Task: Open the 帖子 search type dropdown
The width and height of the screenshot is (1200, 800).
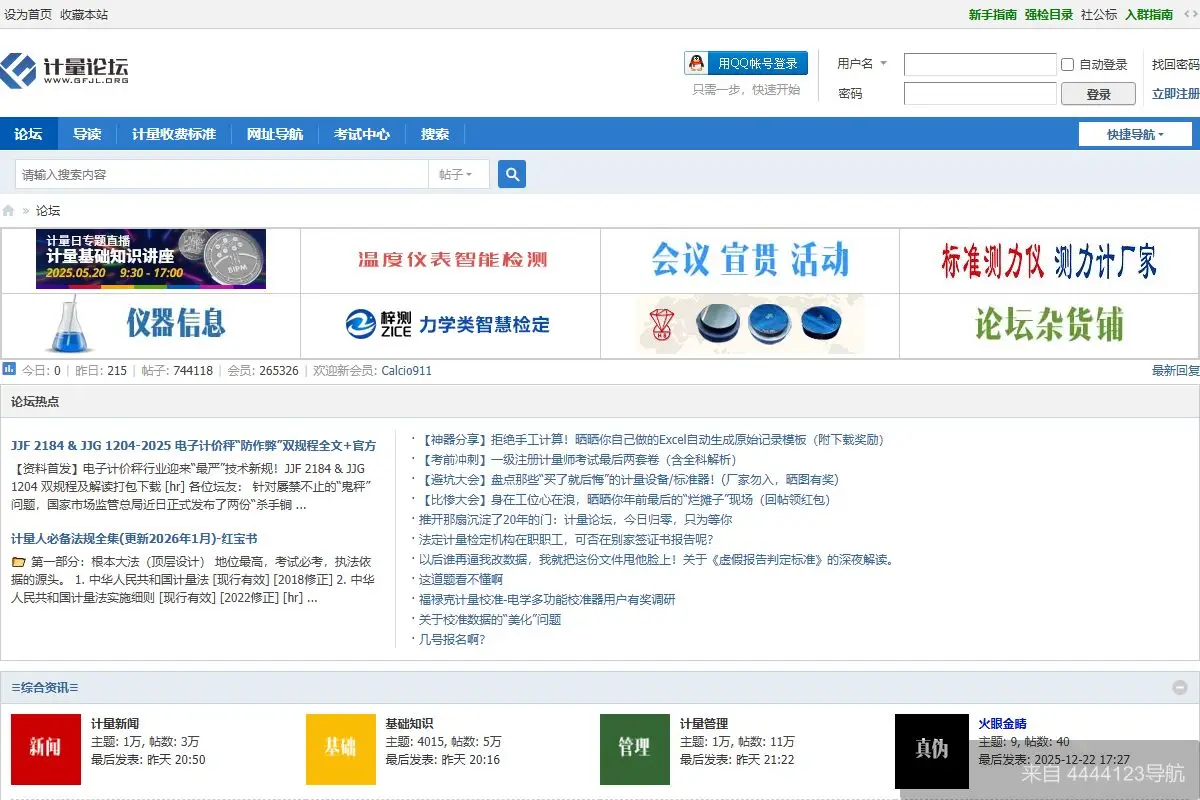Action: coord(458,173)
